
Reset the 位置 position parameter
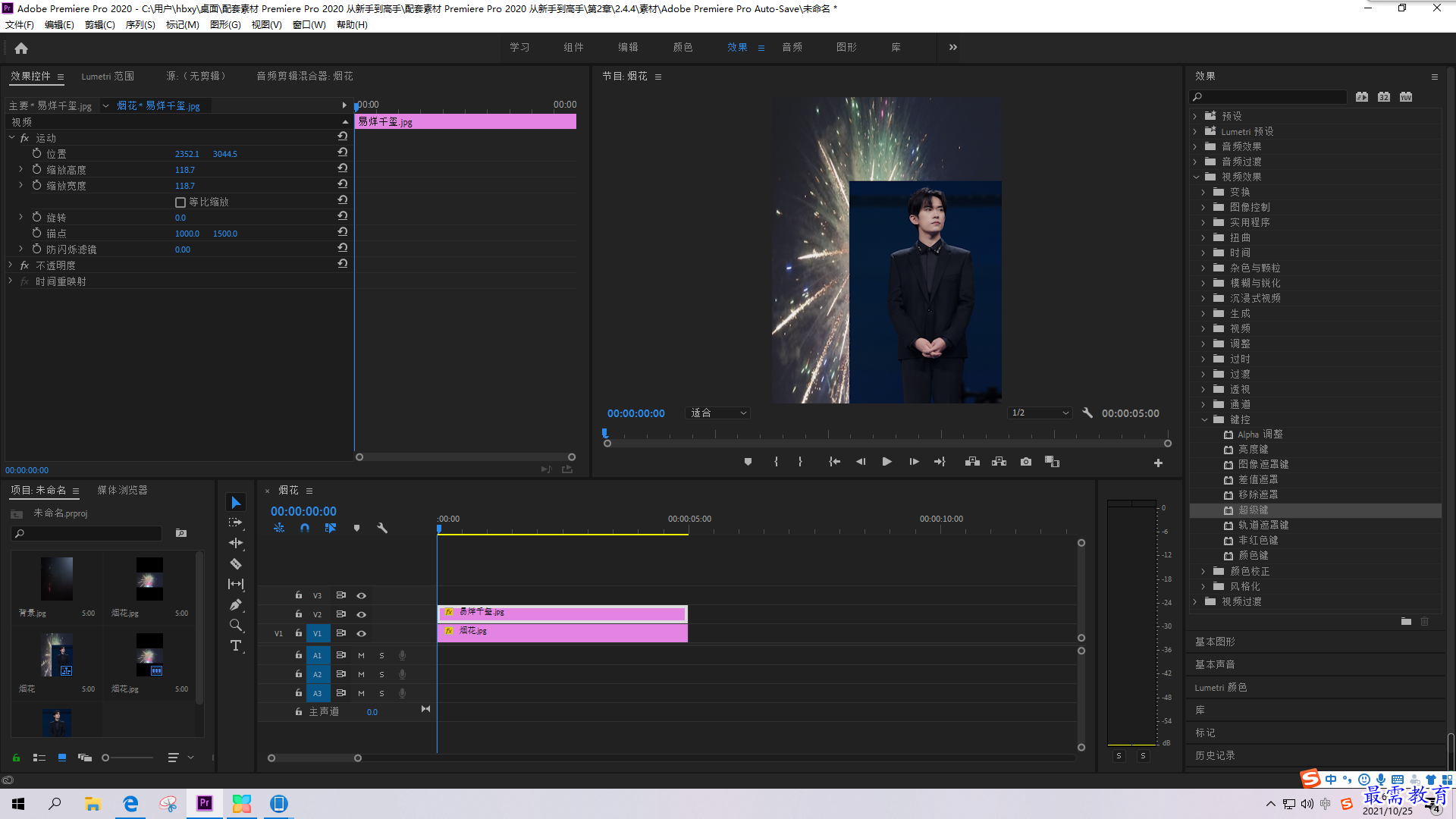point(342,153)
